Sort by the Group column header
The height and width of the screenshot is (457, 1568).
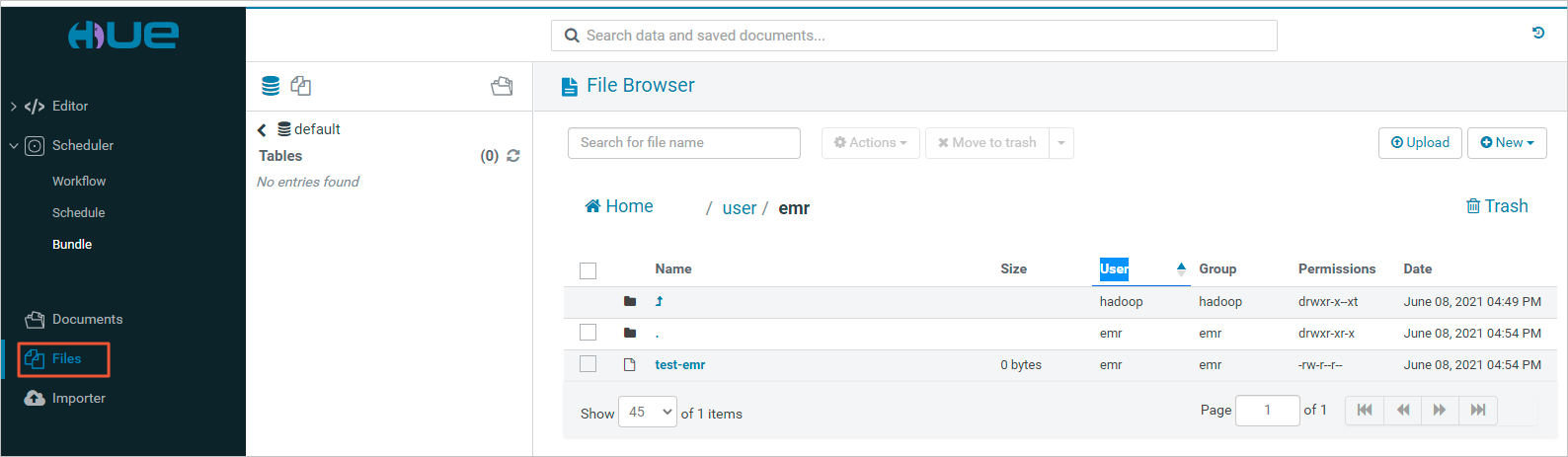point(1217,269)
